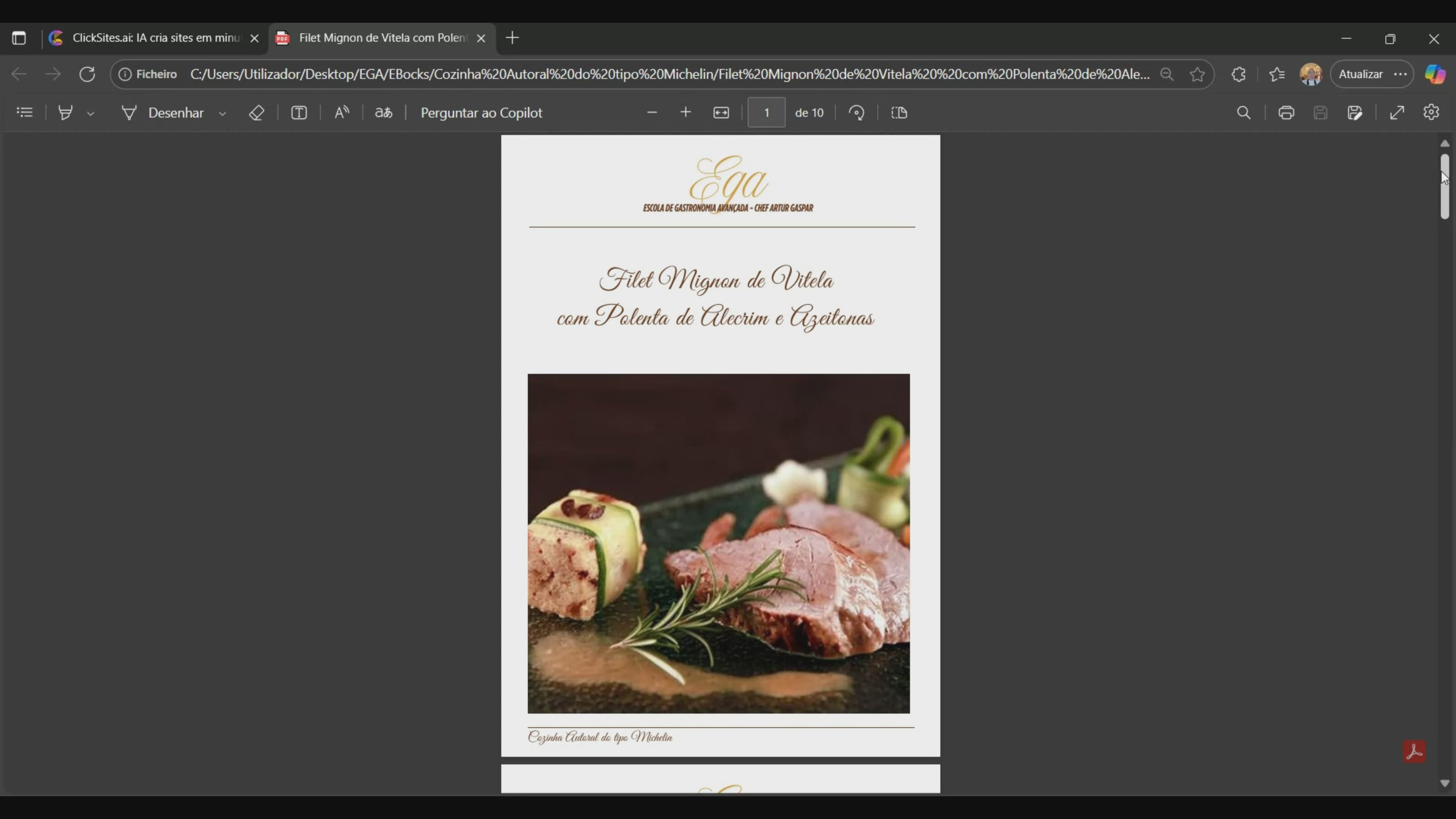Click the page number input field

click(766, 113)
